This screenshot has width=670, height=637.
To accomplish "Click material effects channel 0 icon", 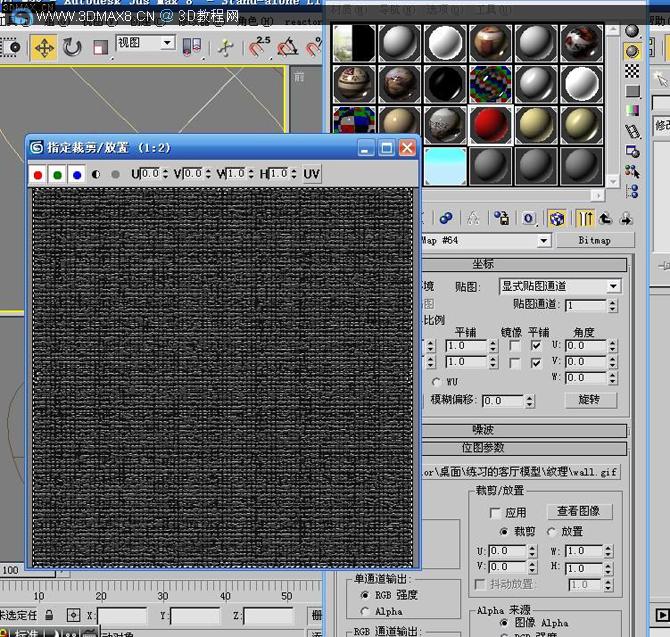I will (528, 219).
